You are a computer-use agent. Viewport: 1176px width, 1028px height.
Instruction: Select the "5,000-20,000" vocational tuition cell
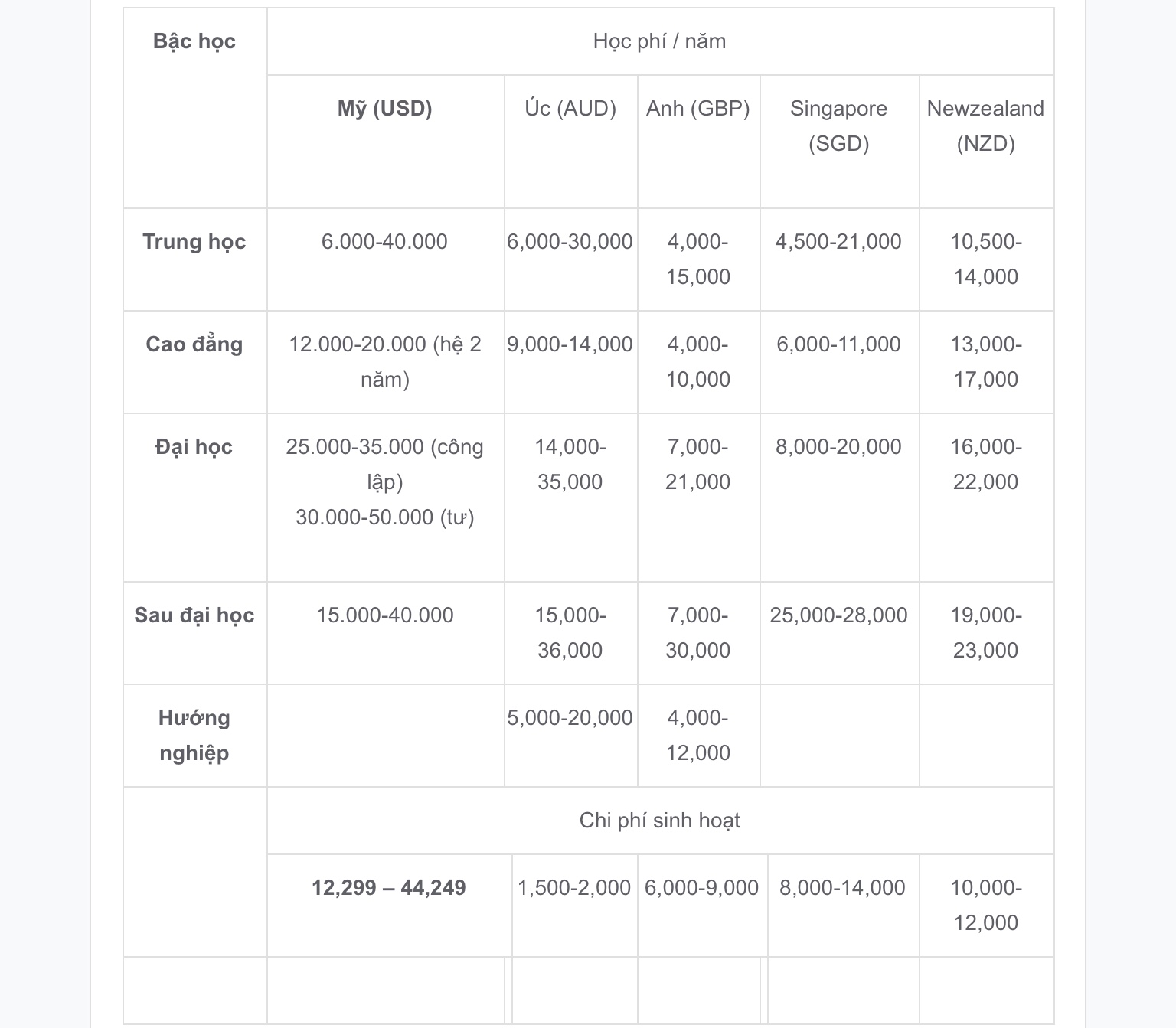(x=570, y=718)
